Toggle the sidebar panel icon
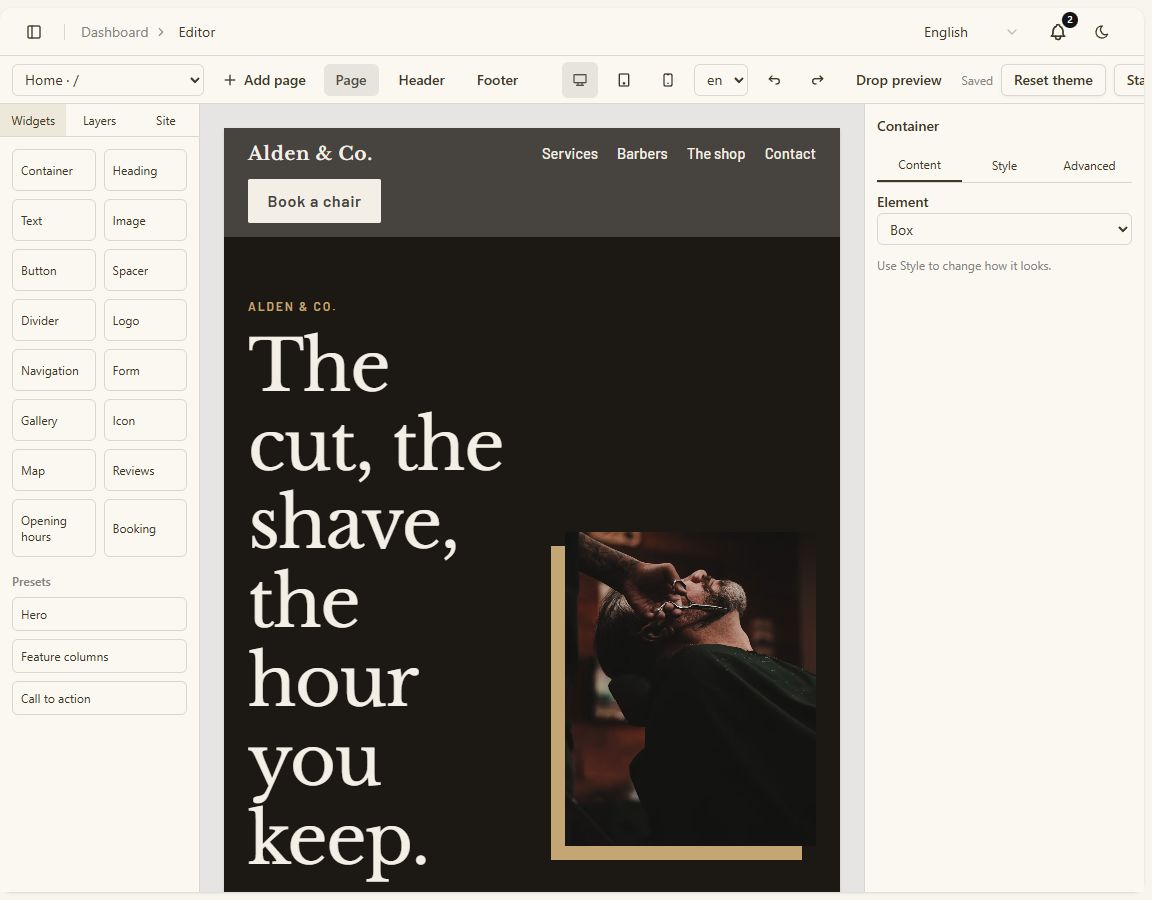Image resolution: width=1152 pixels, height=900 pixels. click(x=34, y=32)
